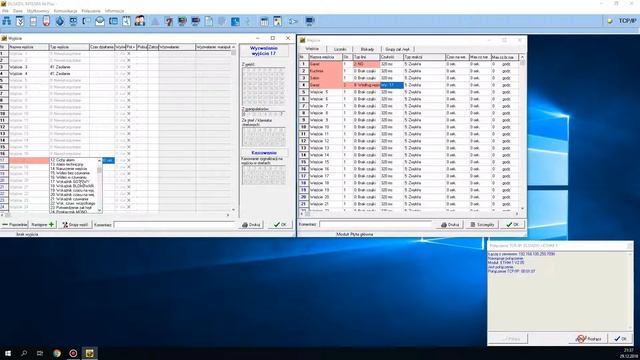This screenshot has height=360, width=640.
Task: Click the solid blue square toolbar icon
Action: [235, 21]
